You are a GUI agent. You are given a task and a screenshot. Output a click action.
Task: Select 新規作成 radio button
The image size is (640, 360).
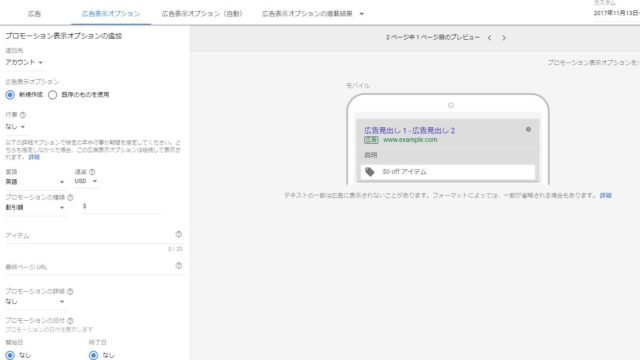(10, 95)
